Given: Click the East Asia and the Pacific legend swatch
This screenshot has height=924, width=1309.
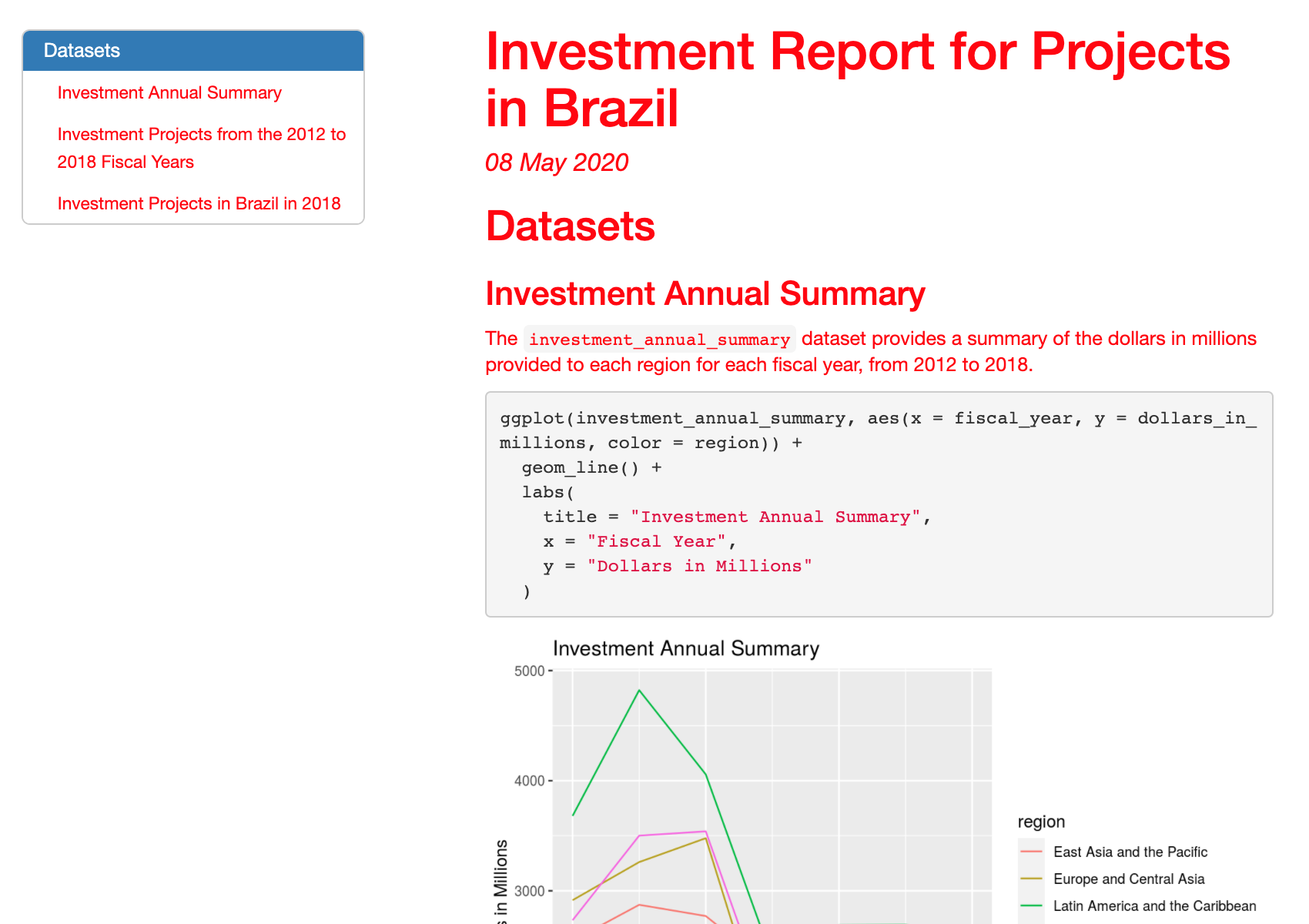Looking at the screenshot, I should tap(1031, 852).
